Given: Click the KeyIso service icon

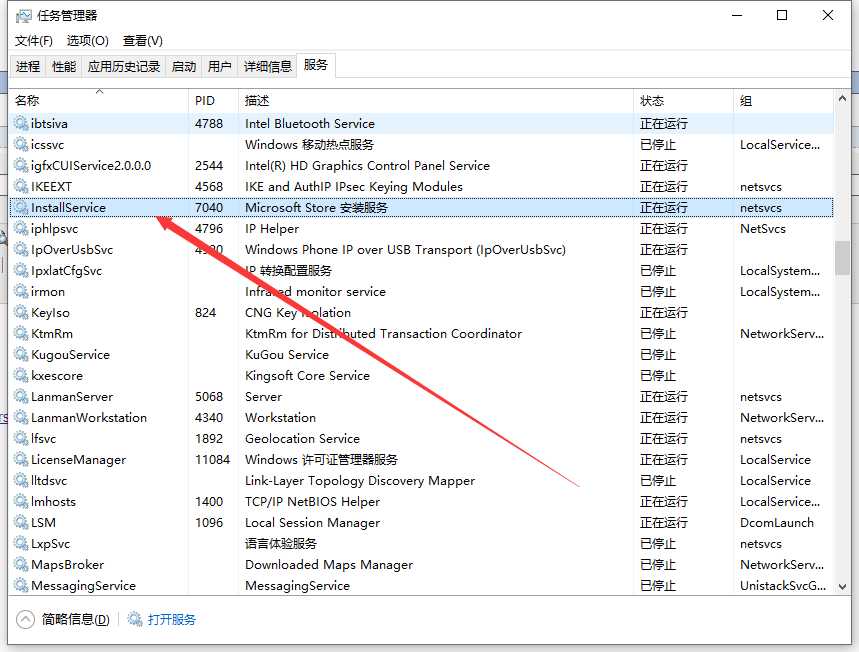Looking at the screenshot, I should click(21, 312).
